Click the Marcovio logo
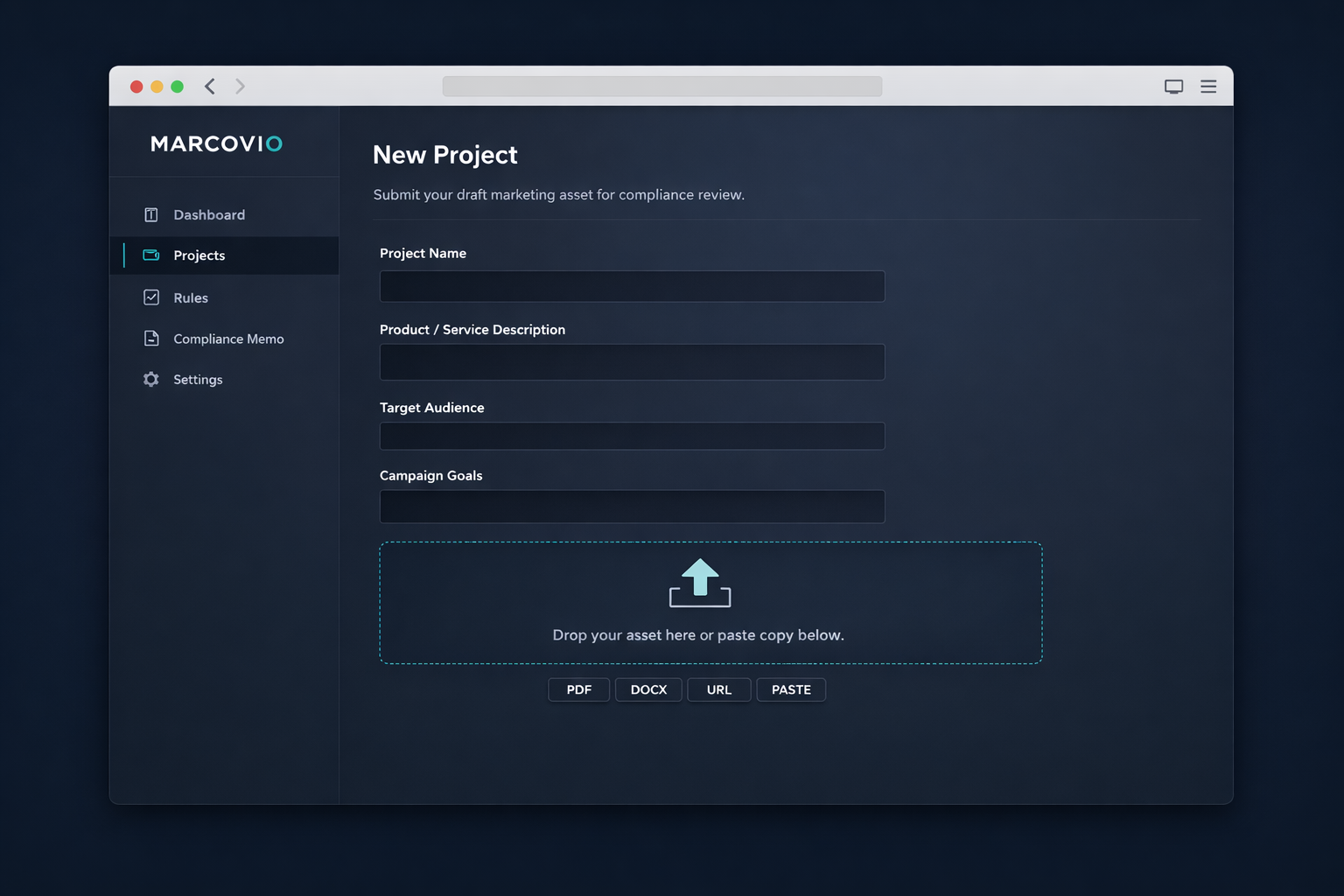Viewport: 1344px width, 896px height. 216,143
